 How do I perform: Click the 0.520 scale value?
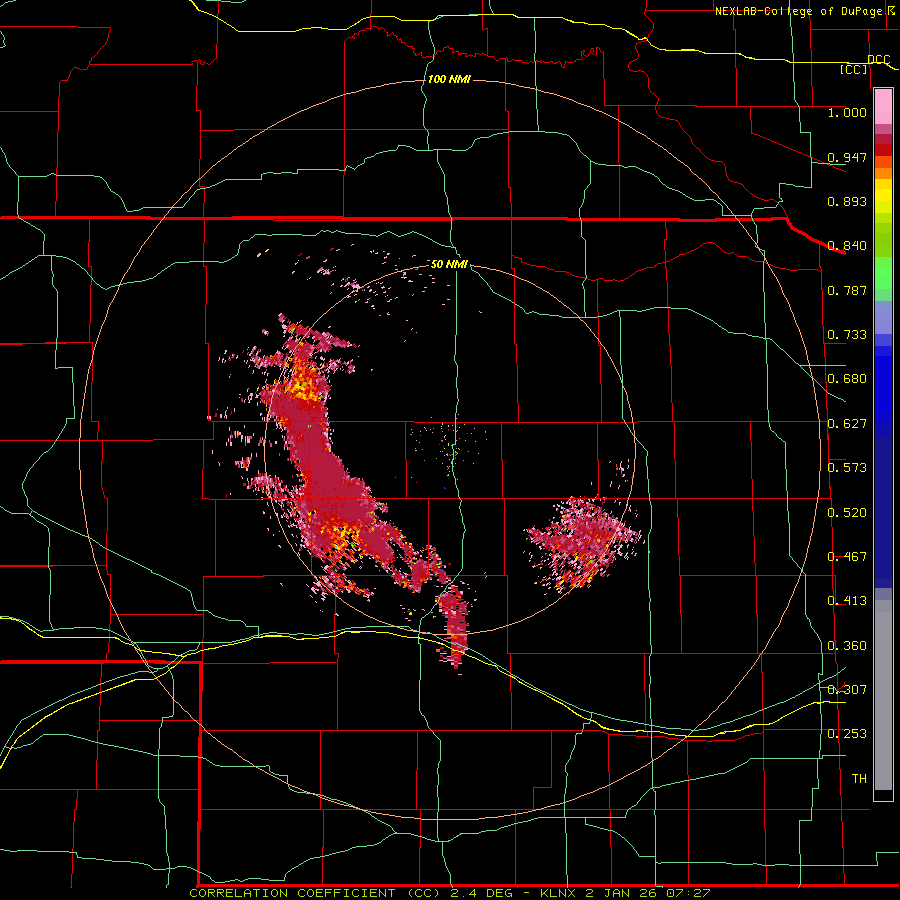coord(847,513)
